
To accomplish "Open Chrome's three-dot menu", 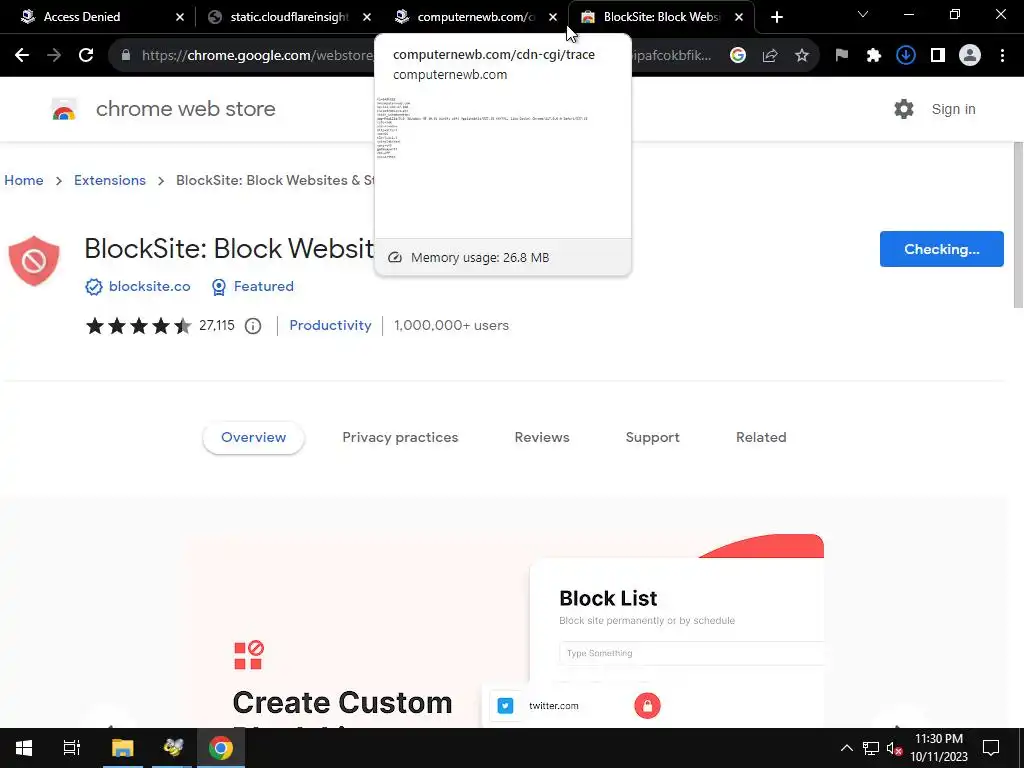I will tap(1002, 56).
